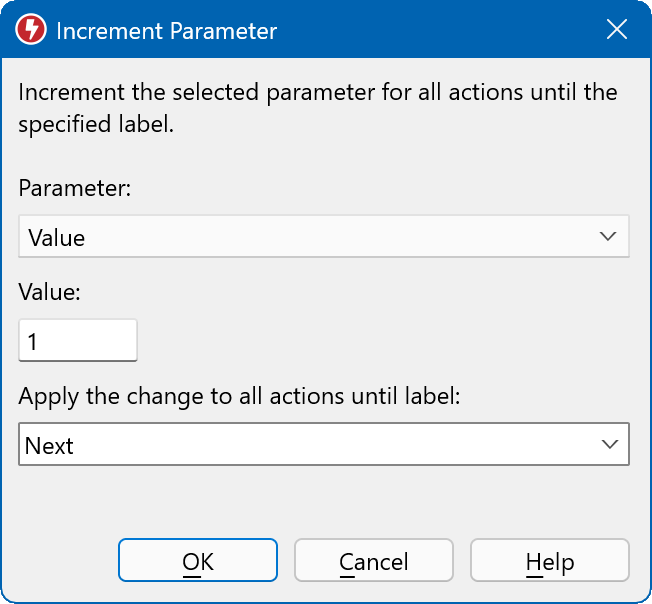The height and width of the screenshot is (604, 652).
Task: Select the digit 1 in the Value box
Action: tap(33, 342)
